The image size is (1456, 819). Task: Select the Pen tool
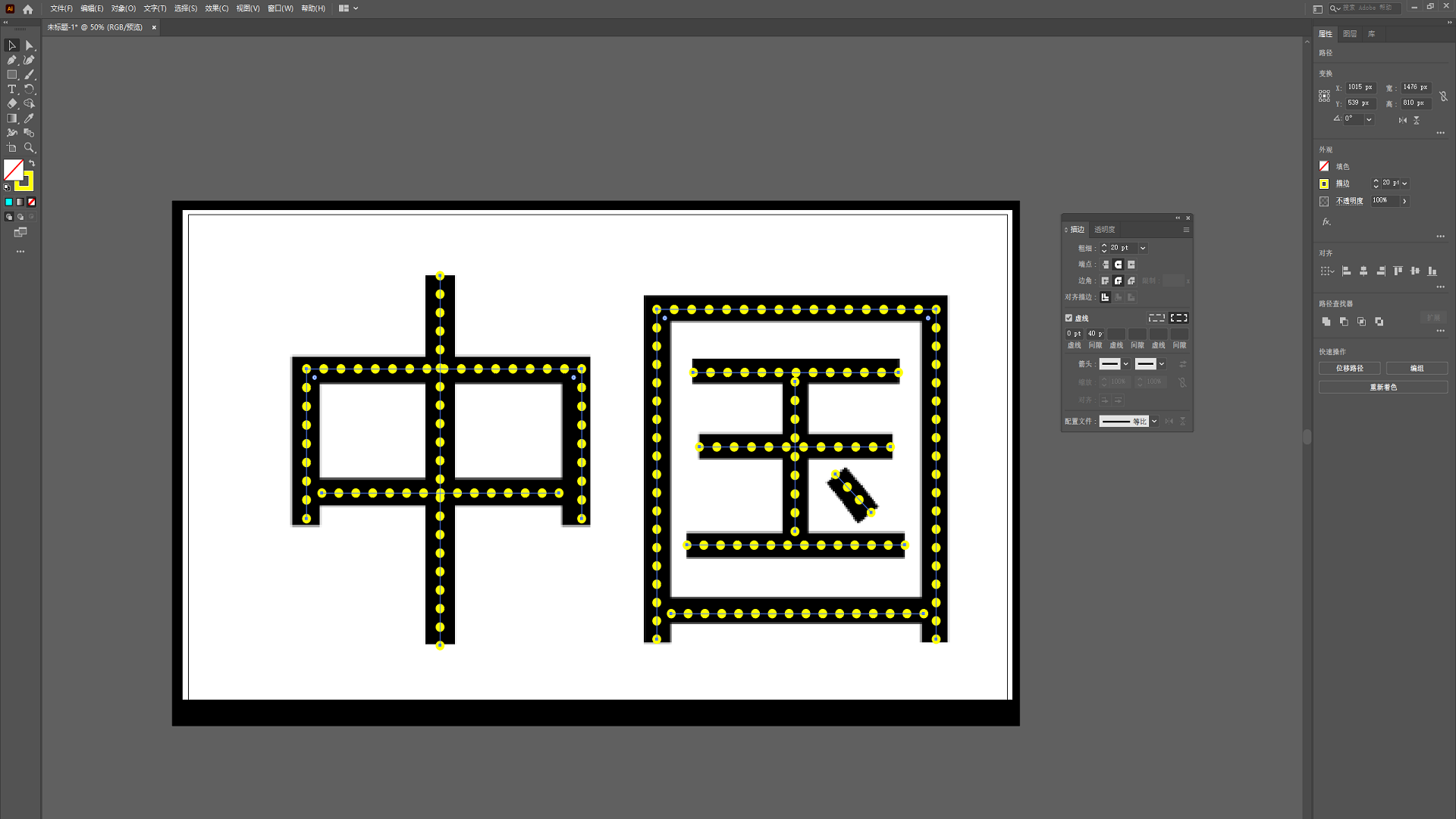click(x=12, y=60)
